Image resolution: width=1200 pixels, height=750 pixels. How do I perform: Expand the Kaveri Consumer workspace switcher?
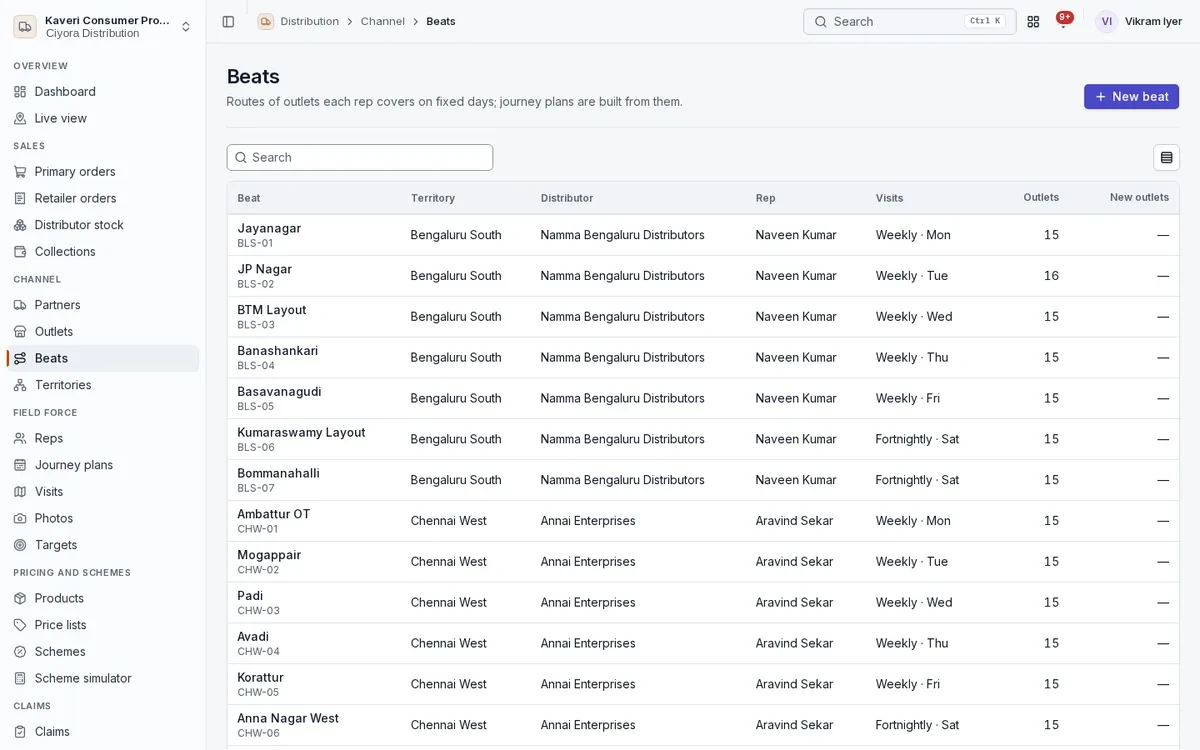tap(103, 26)
